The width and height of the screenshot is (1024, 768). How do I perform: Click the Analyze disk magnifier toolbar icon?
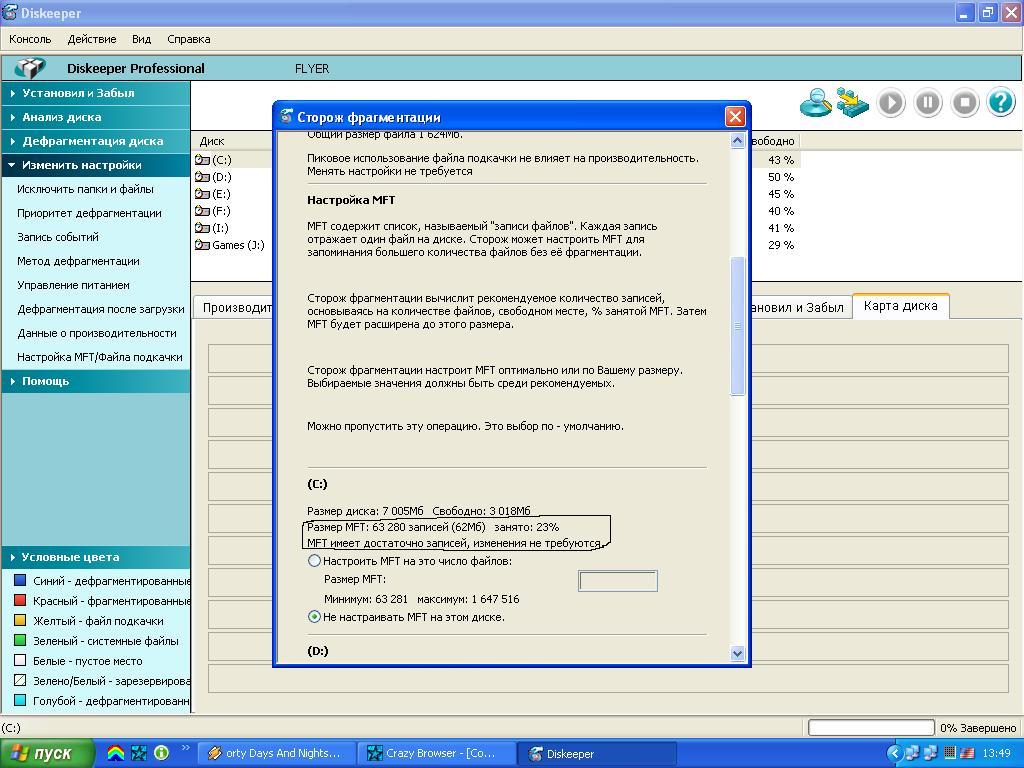pyautogui.click(x=816, y=103)
